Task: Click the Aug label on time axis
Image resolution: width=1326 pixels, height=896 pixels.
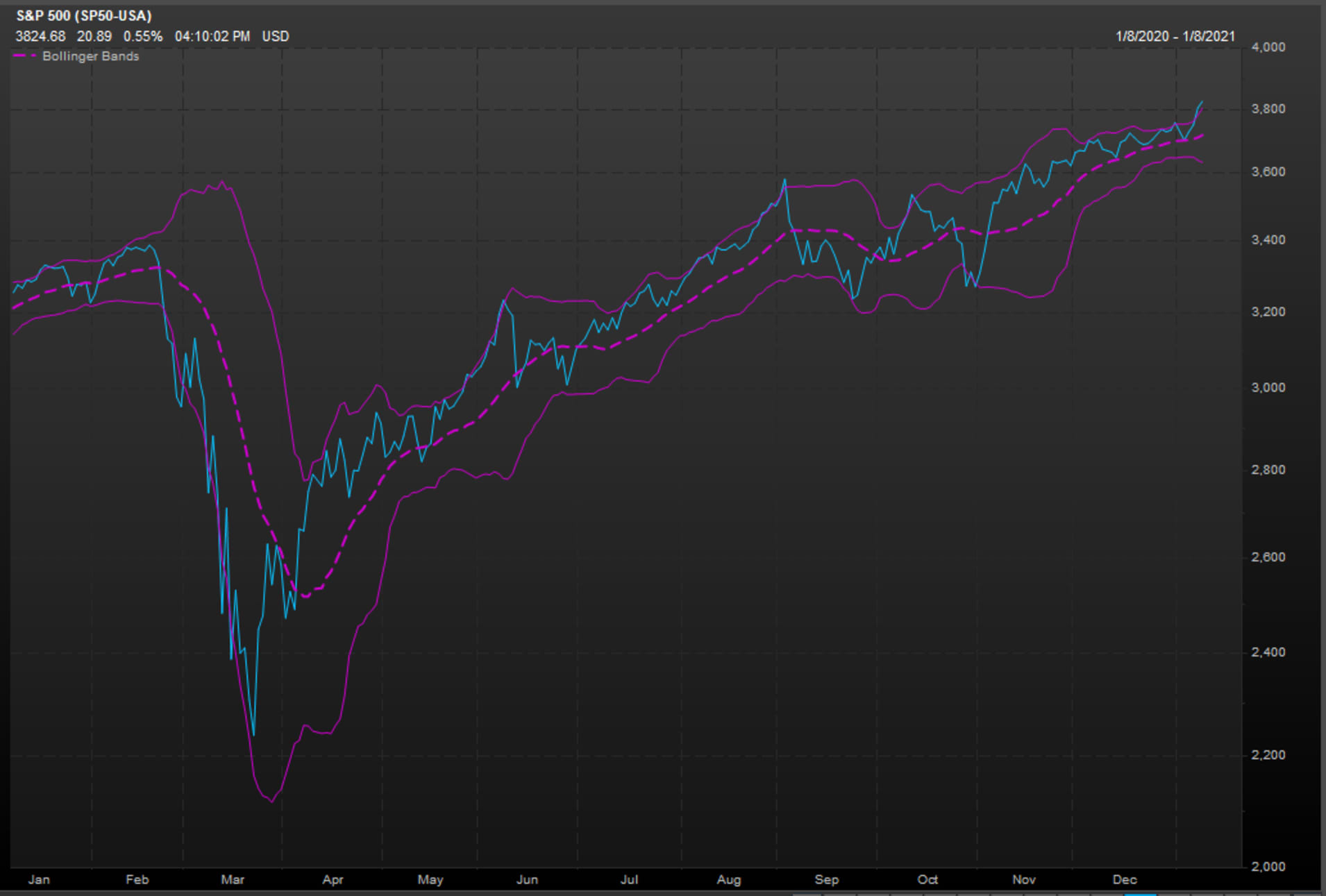Action: click(x=729, y=879)
